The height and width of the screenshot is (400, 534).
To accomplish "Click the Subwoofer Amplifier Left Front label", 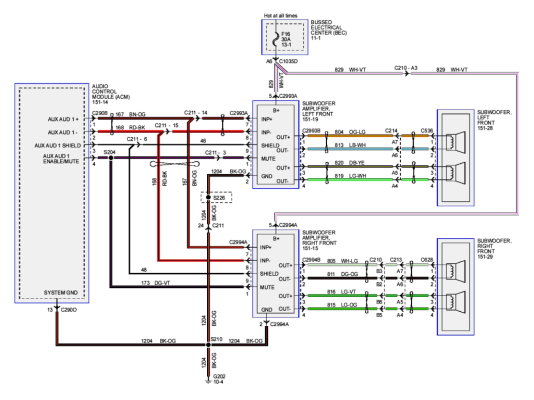I will click(319, 111).
